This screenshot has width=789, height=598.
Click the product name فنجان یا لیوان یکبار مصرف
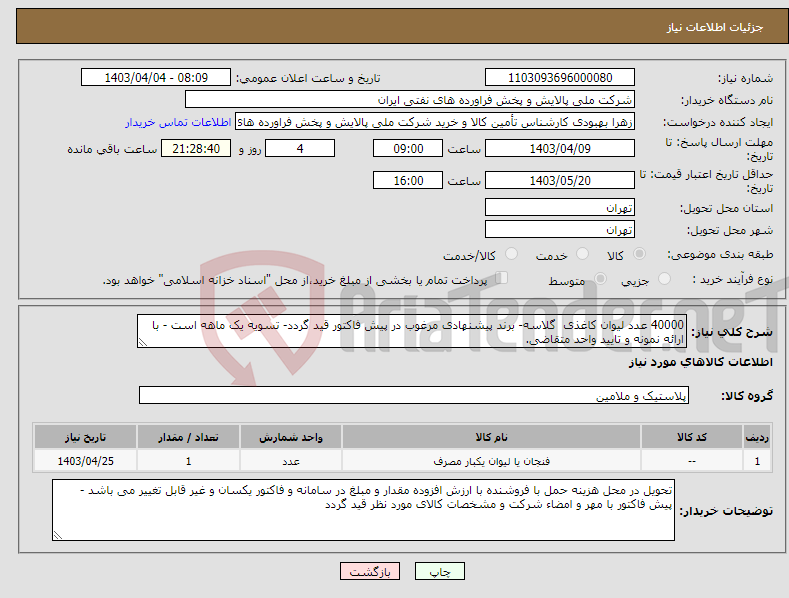(491, 461)
